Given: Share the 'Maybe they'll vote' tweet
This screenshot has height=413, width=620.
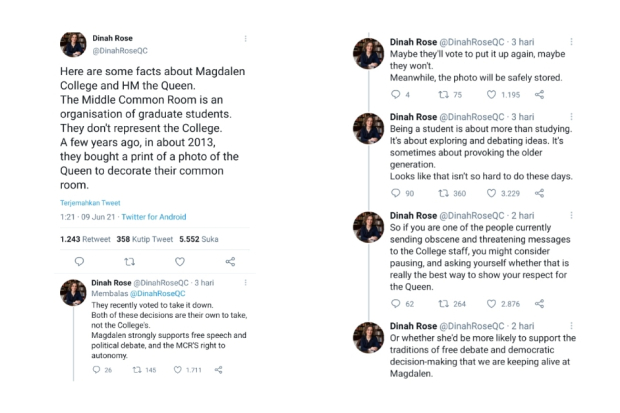Looking at the screenshot, I should tap(539, 95).
